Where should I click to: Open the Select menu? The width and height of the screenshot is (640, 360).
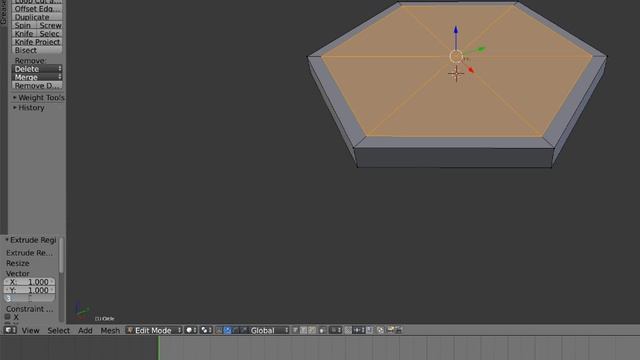58,330
